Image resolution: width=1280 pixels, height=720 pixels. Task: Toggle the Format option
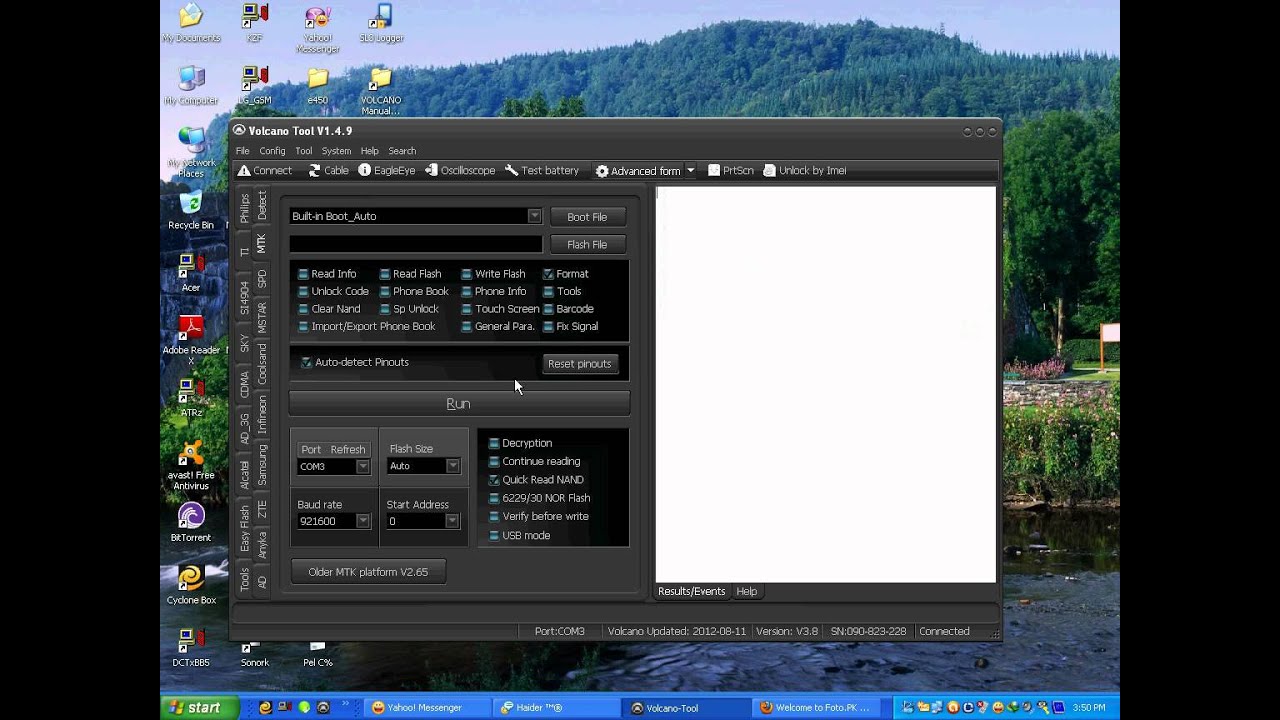click(565, 274)
